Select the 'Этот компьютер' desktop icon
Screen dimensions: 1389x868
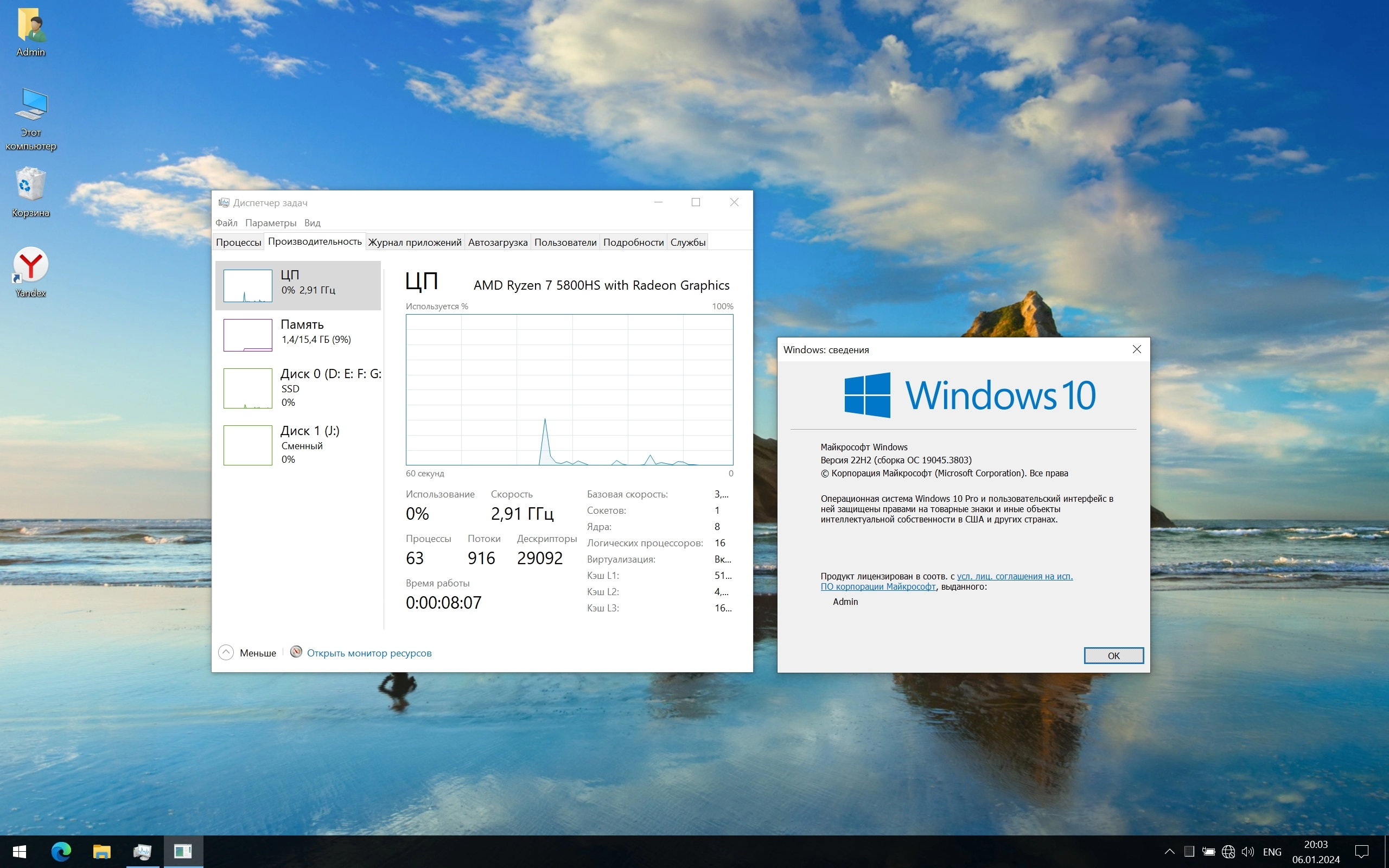coord(30,106)
